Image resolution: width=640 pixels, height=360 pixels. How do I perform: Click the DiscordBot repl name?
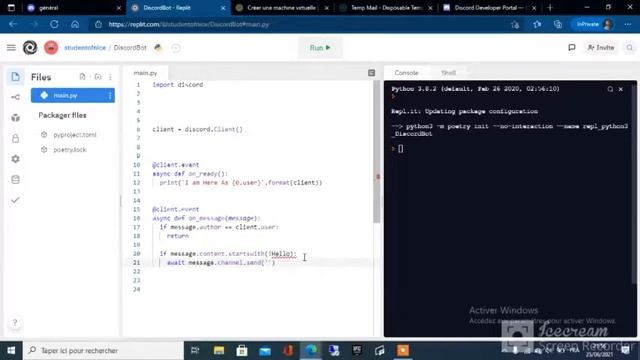pos(130,48)
